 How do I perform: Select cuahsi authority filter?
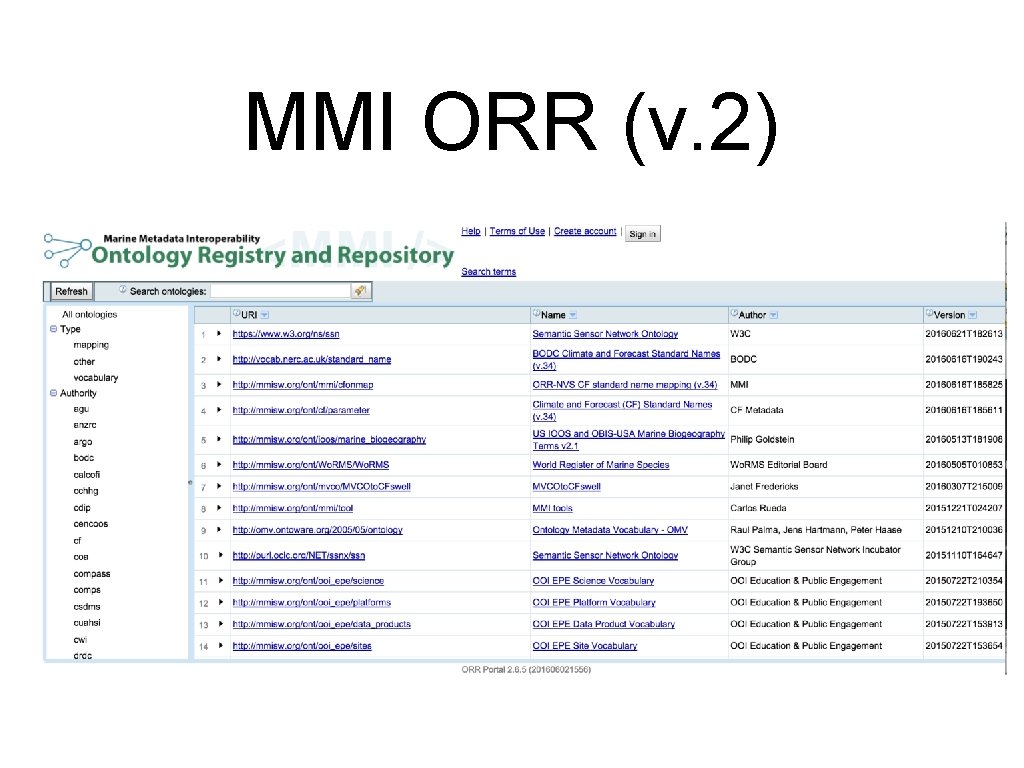click(86, 622)
